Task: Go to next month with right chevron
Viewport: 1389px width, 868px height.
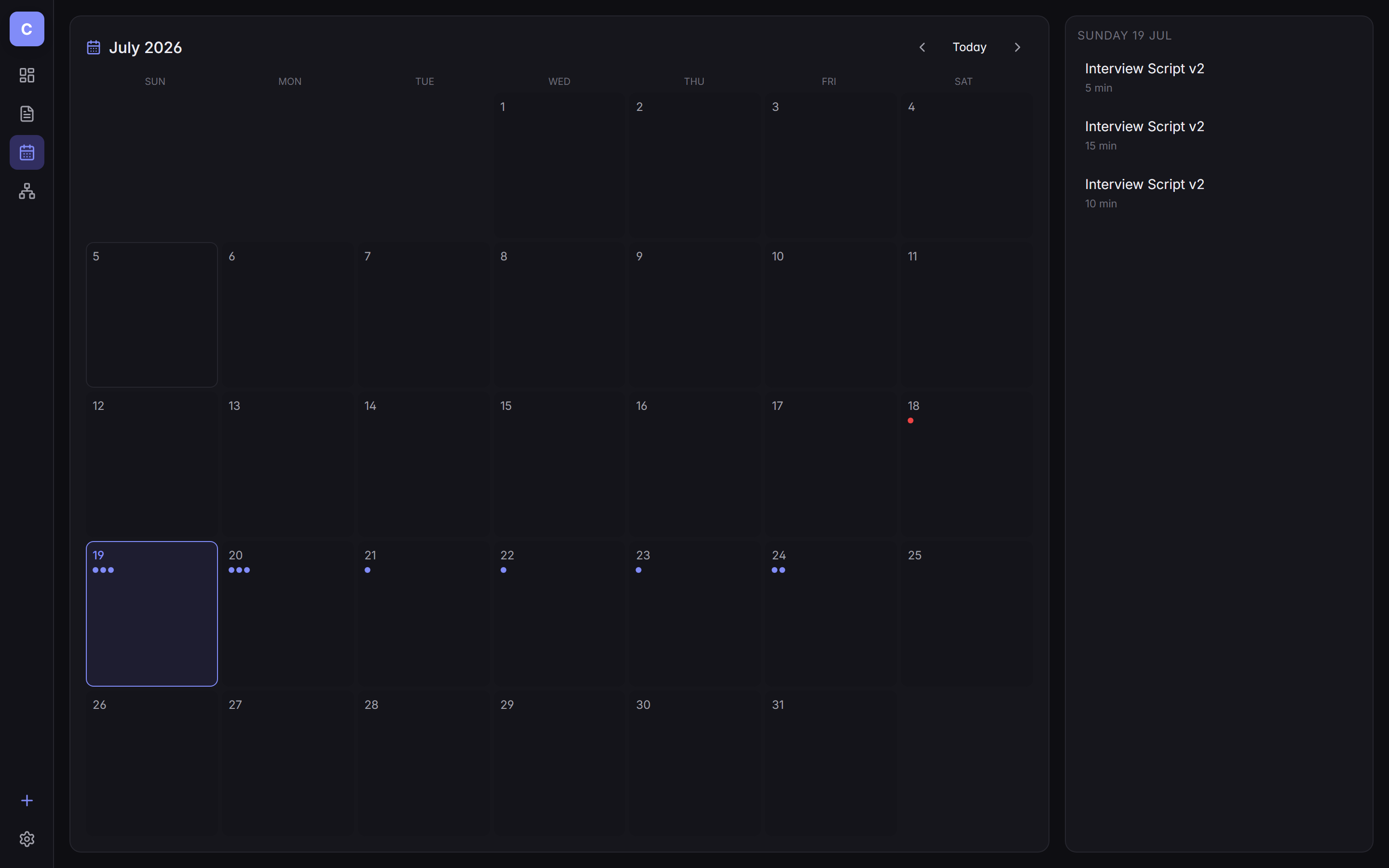Action: pyautogui.click(x=1017, y=47)
